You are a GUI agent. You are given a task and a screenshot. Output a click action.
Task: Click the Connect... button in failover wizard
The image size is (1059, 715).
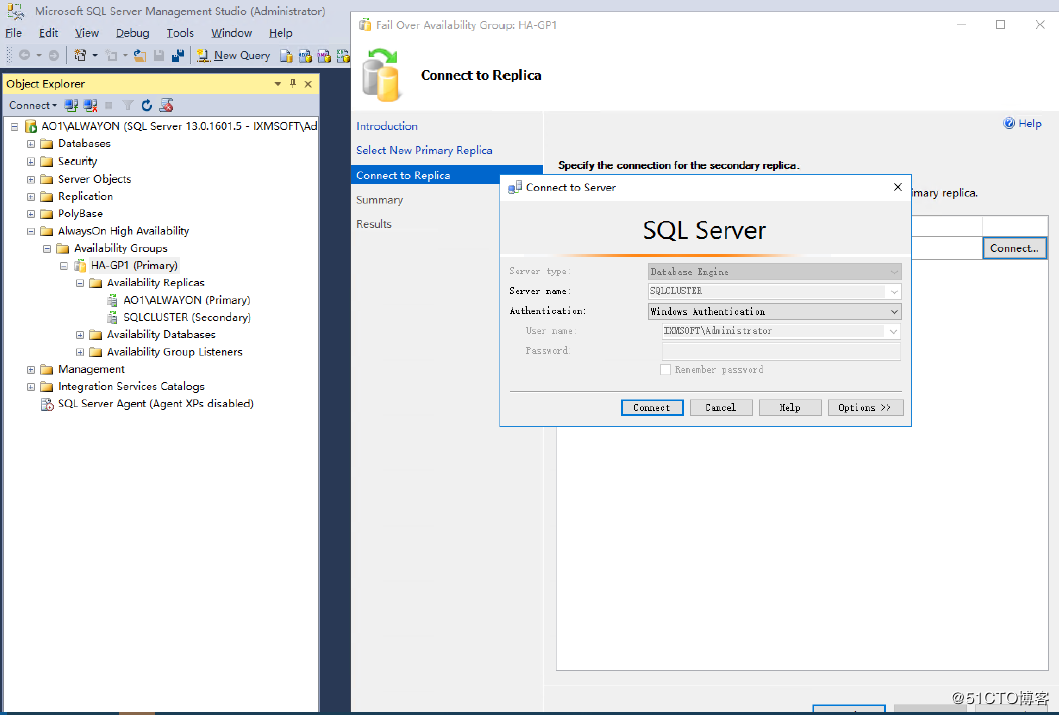(1014, 248)
